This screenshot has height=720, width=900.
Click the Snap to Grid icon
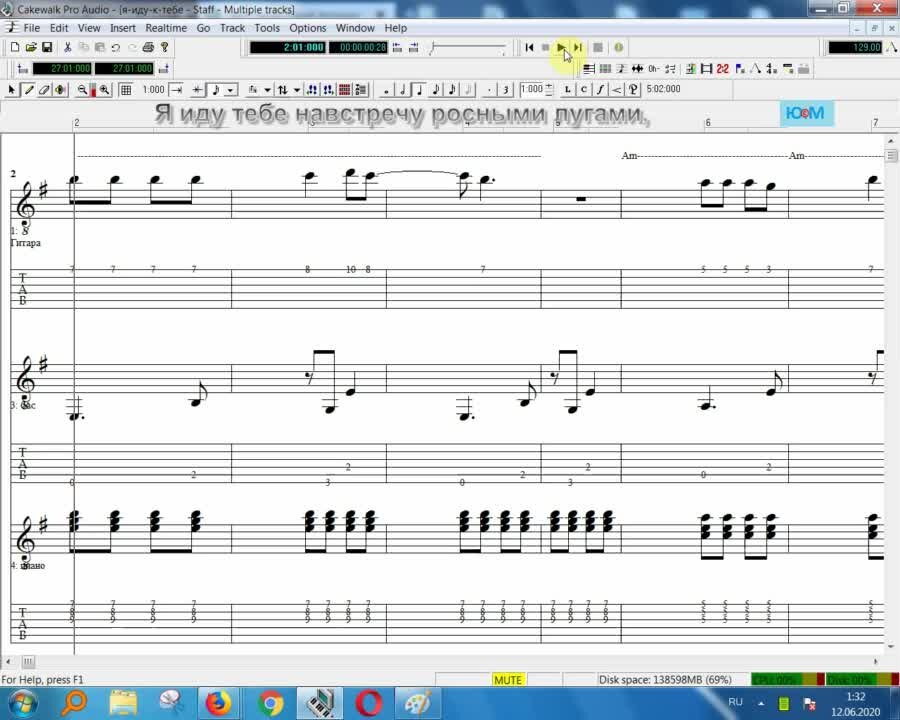point(126,90)
